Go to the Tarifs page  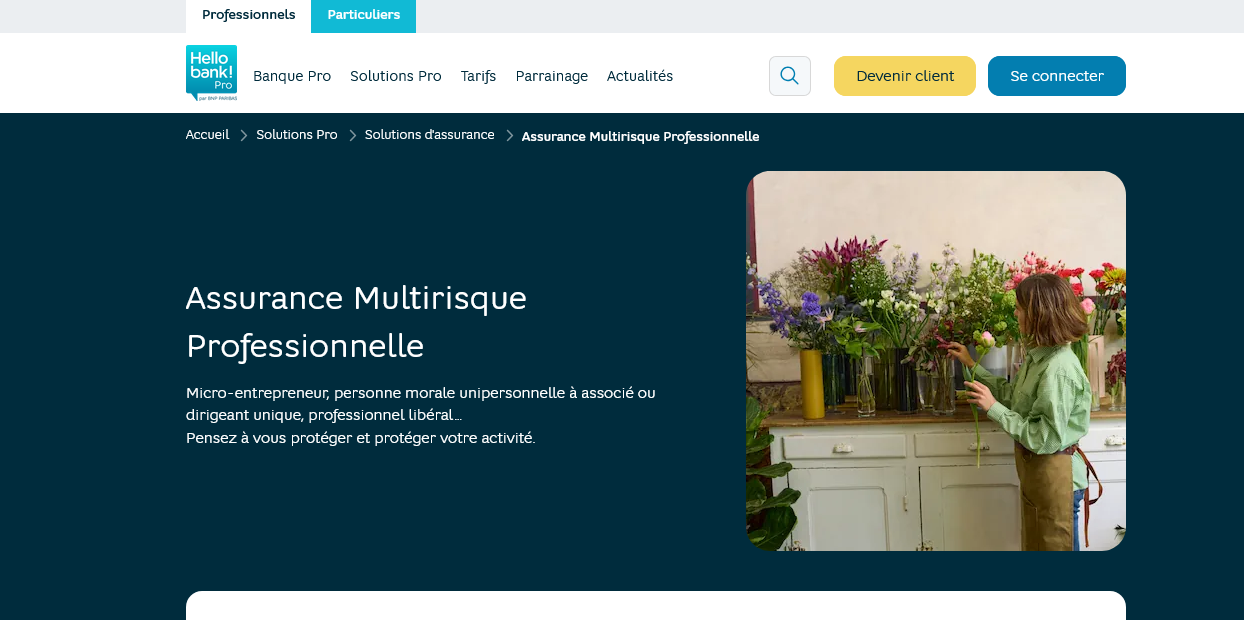478,76
